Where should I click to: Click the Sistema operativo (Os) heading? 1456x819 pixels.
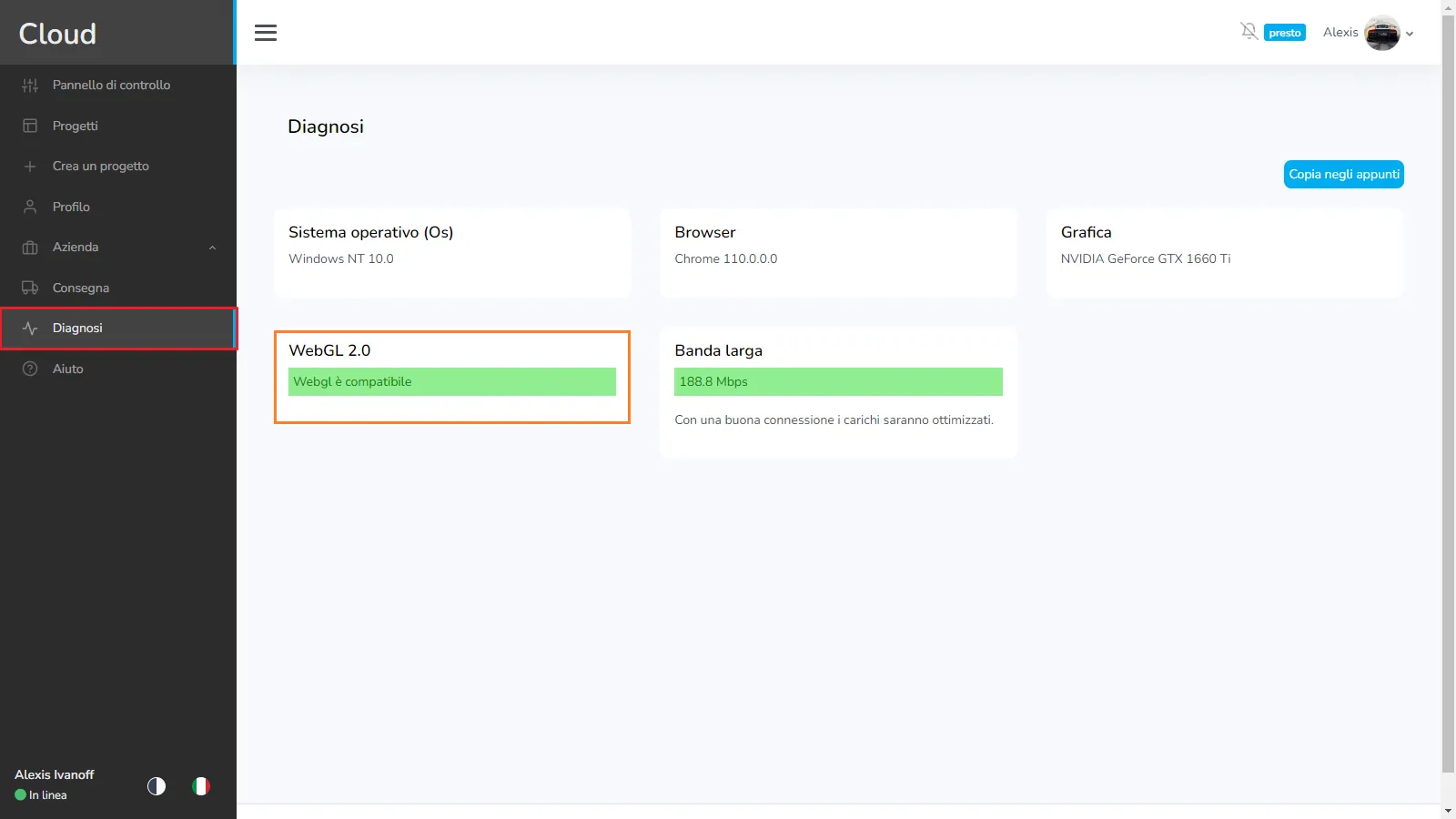371,232
